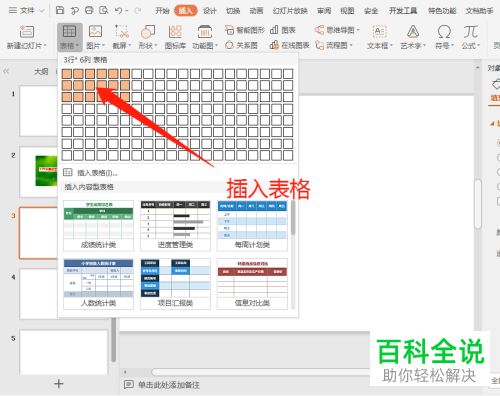This screenshot has height=396, width=500.
Task: Click the 单击此处添加备注 notes field
Action: click(169, 385)
